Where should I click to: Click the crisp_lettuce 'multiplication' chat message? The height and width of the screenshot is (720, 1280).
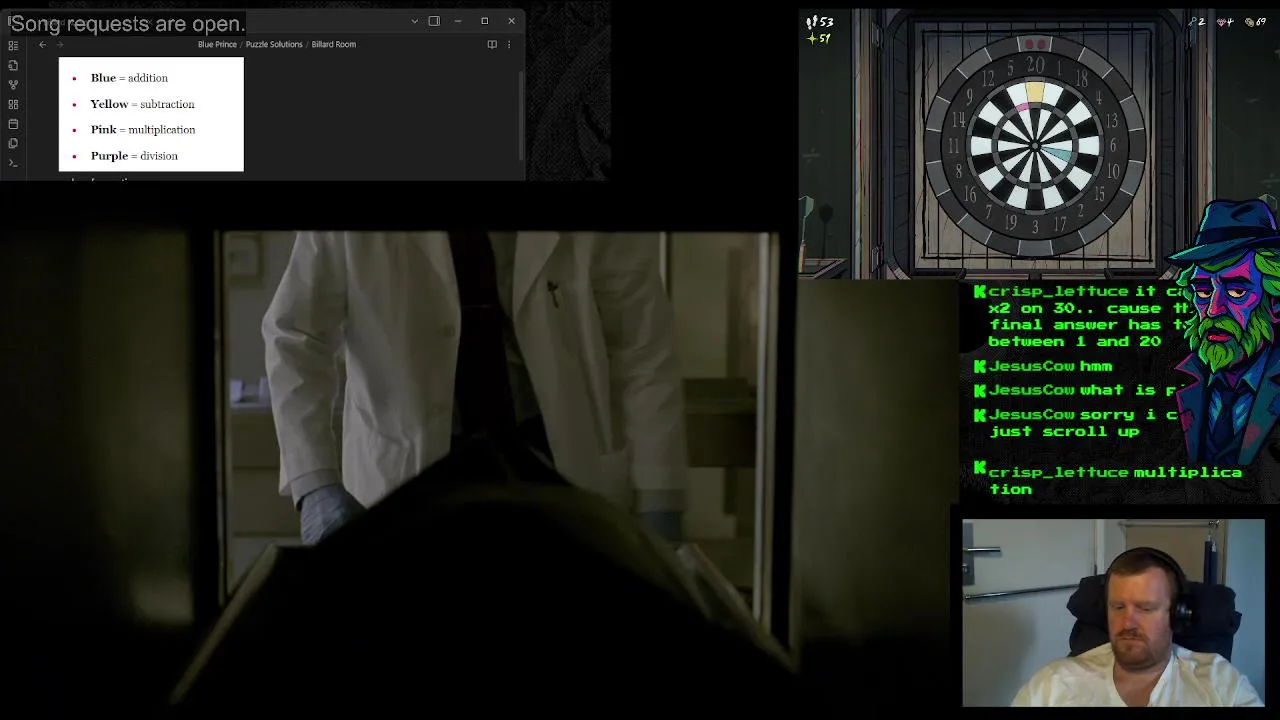pyautogui.click(x=1108, y=480)
